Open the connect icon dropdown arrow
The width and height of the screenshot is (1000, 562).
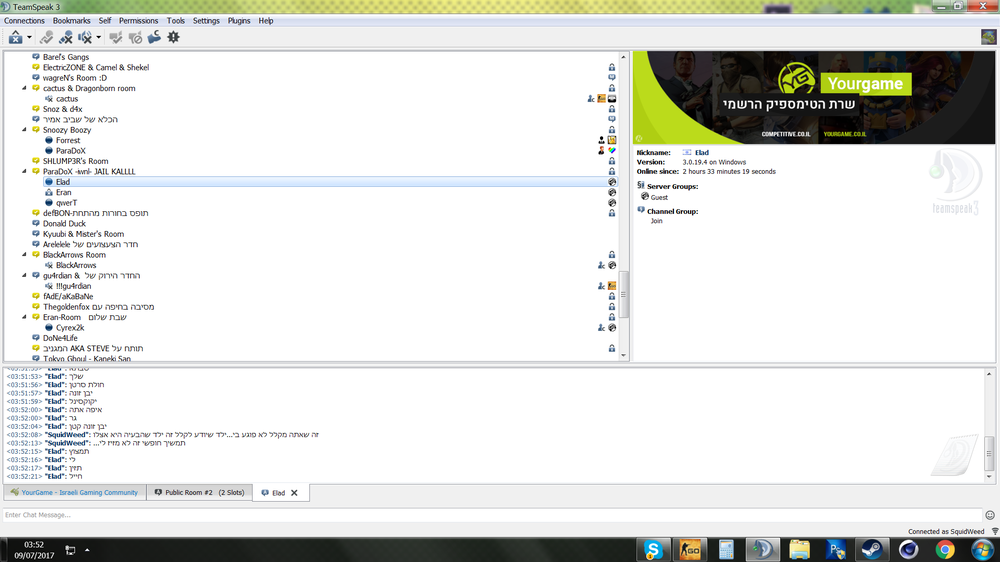tap(29, 38)
